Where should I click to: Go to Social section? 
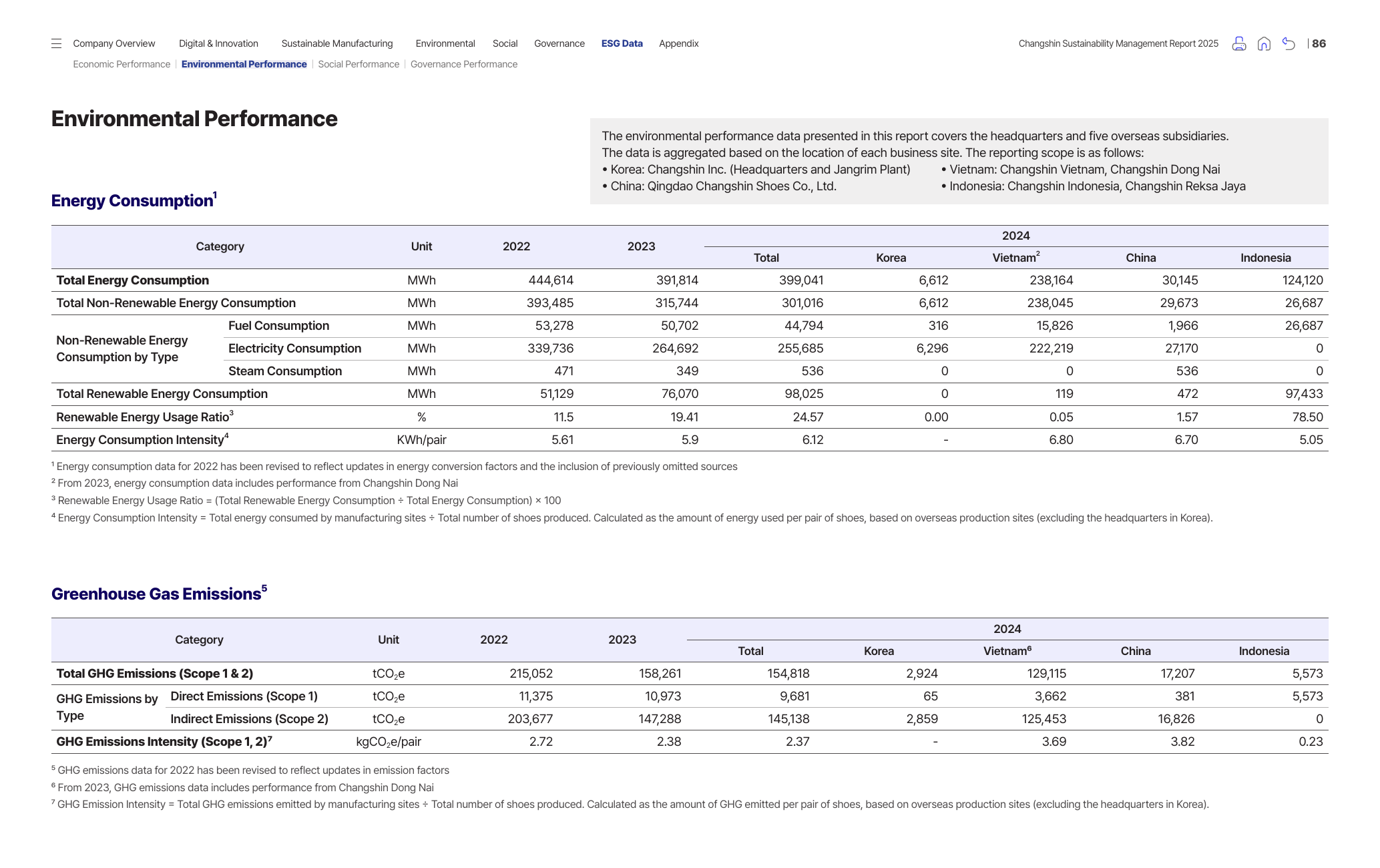(x=505, y=43)
